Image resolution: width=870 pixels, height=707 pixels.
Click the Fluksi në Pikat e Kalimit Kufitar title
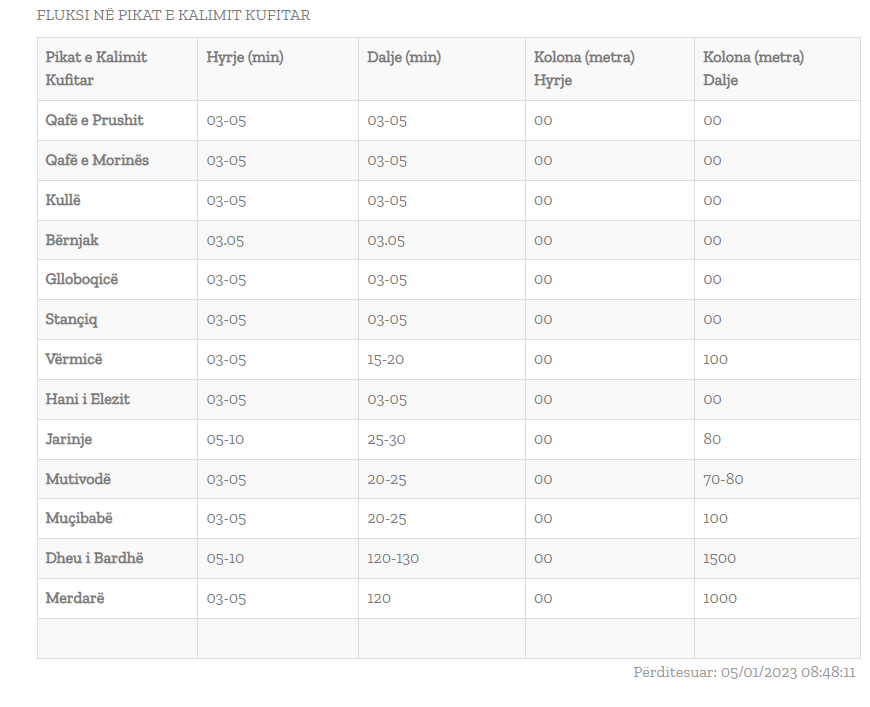173,15
